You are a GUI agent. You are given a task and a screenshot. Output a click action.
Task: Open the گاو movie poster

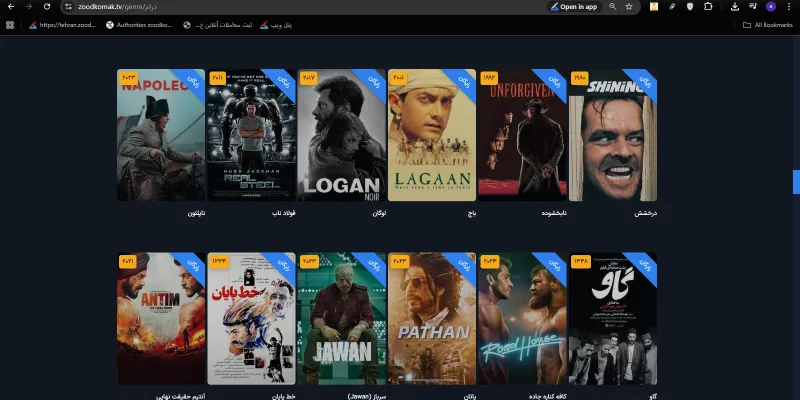coord(613,318)
